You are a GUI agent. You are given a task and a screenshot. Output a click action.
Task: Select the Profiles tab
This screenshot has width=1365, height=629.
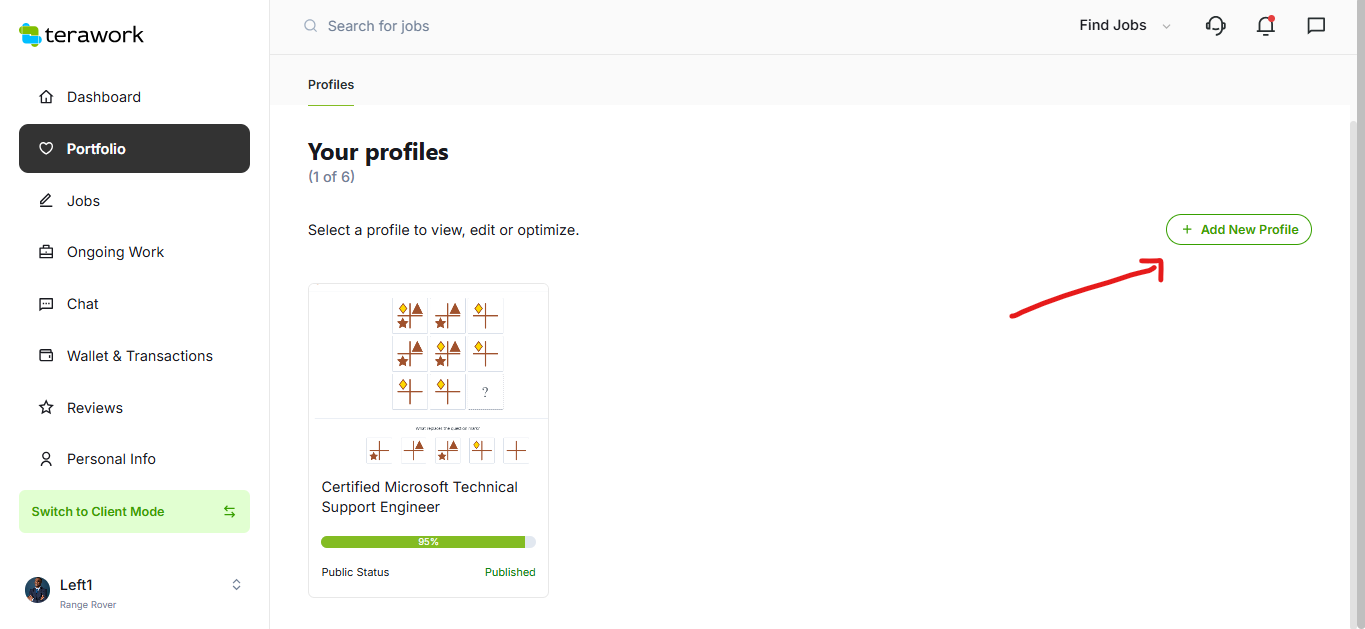[x=331, y=85]
